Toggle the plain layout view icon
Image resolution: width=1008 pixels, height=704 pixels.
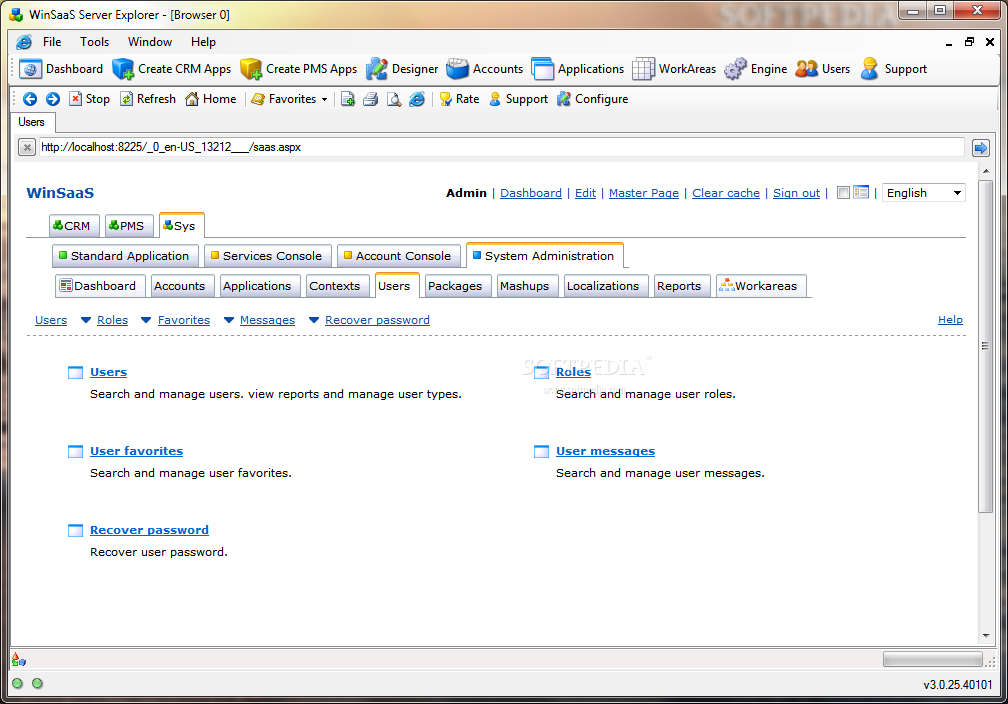(x=843, y=192)
